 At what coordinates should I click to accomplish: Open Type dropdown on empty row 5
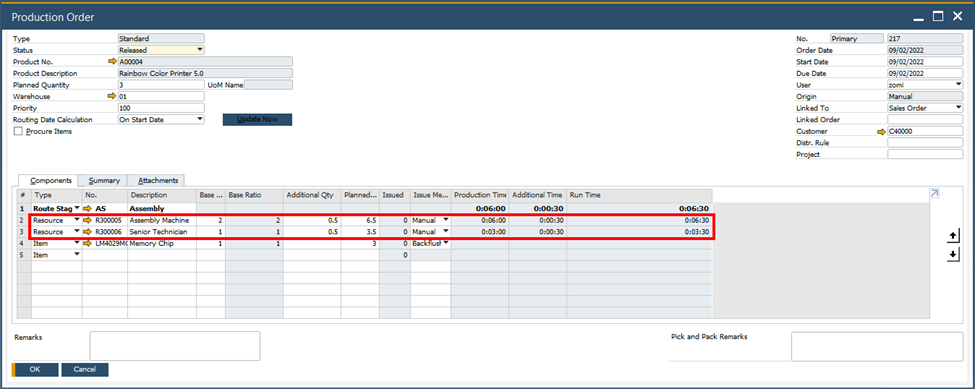click(x=77, y=255)
